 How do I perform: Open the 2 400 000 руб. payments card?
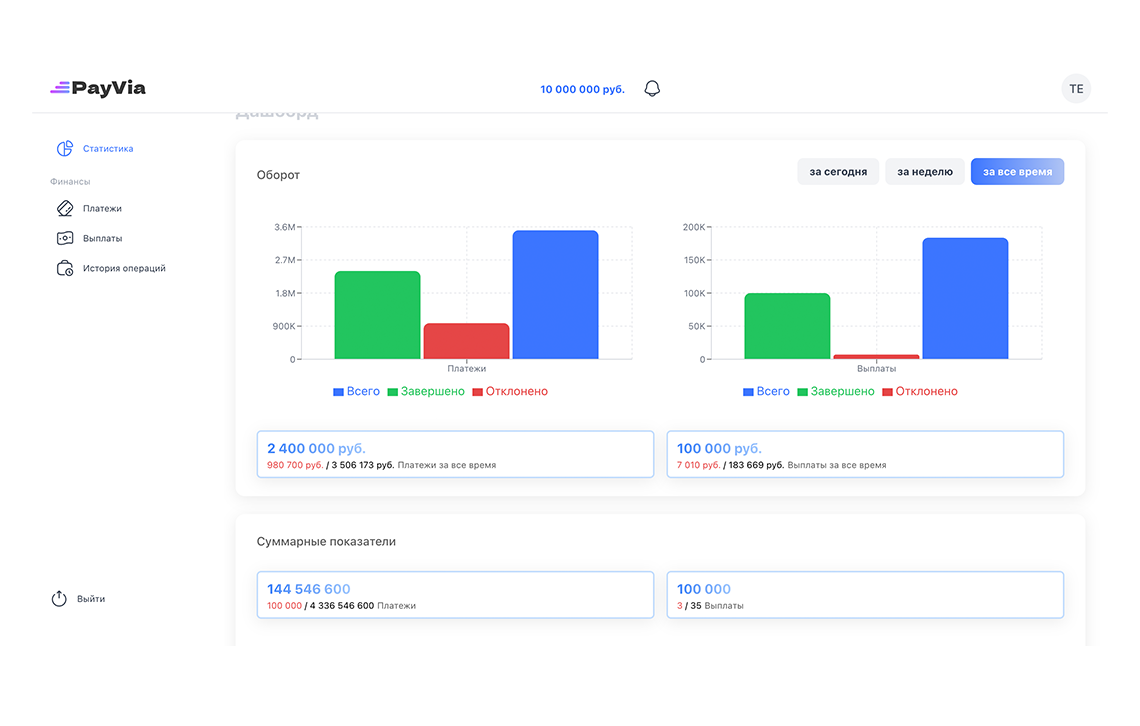coord(455,454)
